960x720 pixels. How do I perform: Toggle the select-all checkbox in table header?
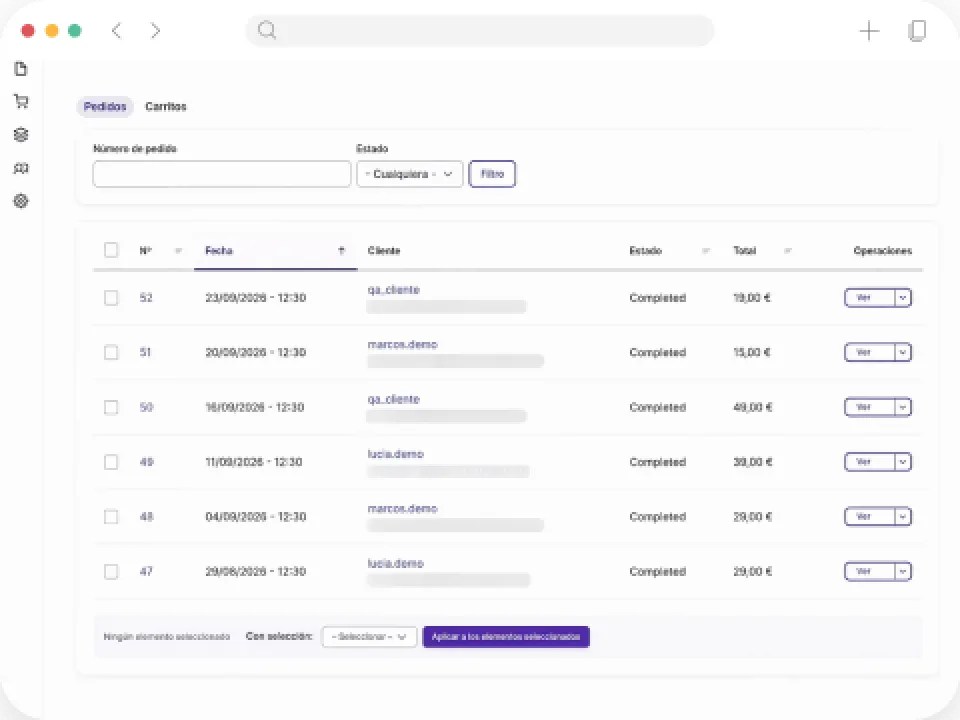click(111, 250)
